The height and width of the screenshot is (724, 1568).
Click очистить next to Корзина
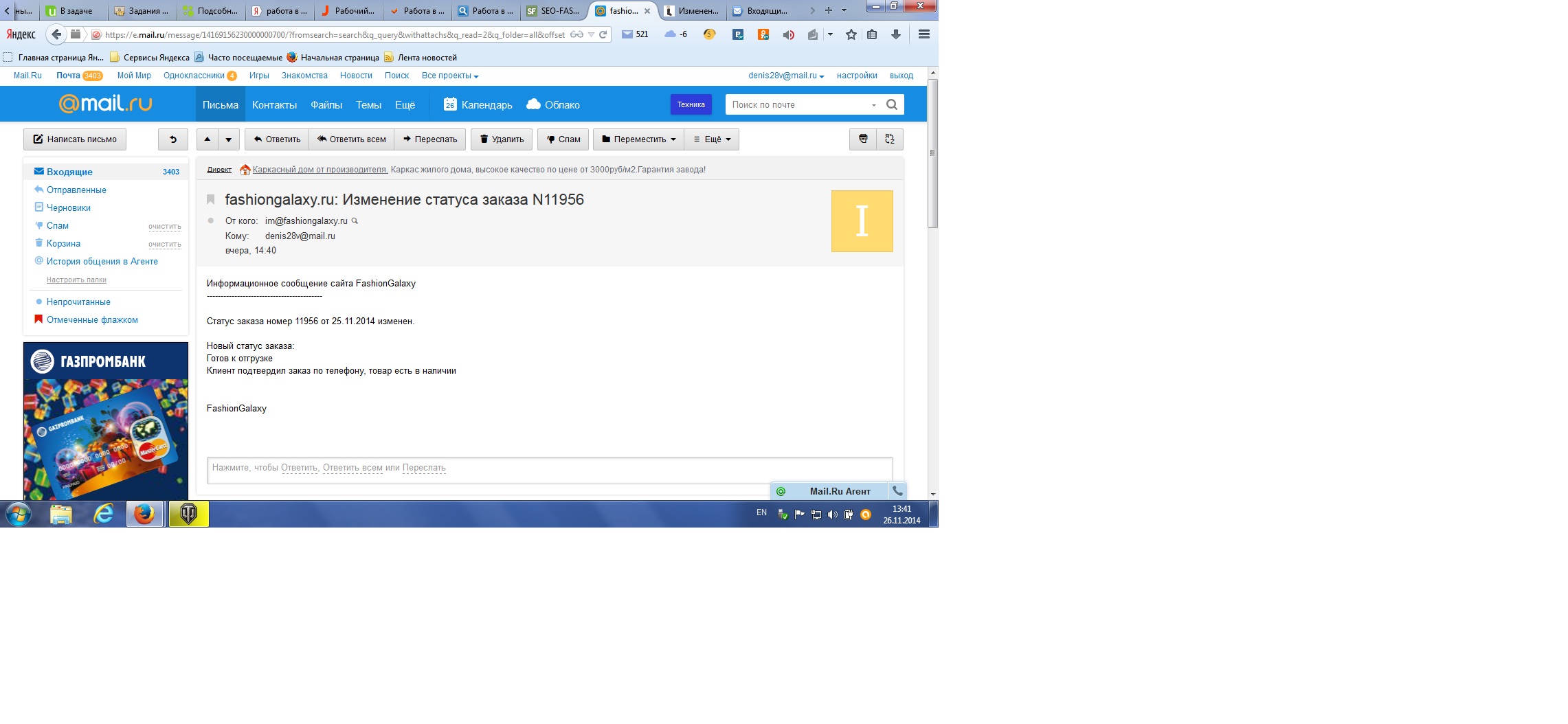165,244
